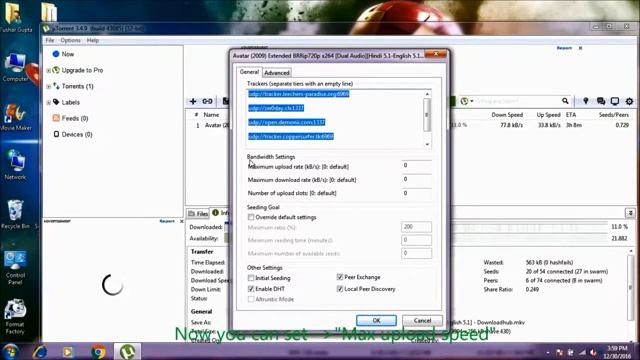Click the trackers list scrollbar thumb
Screen dimensions: 640x360
(427, 115)
